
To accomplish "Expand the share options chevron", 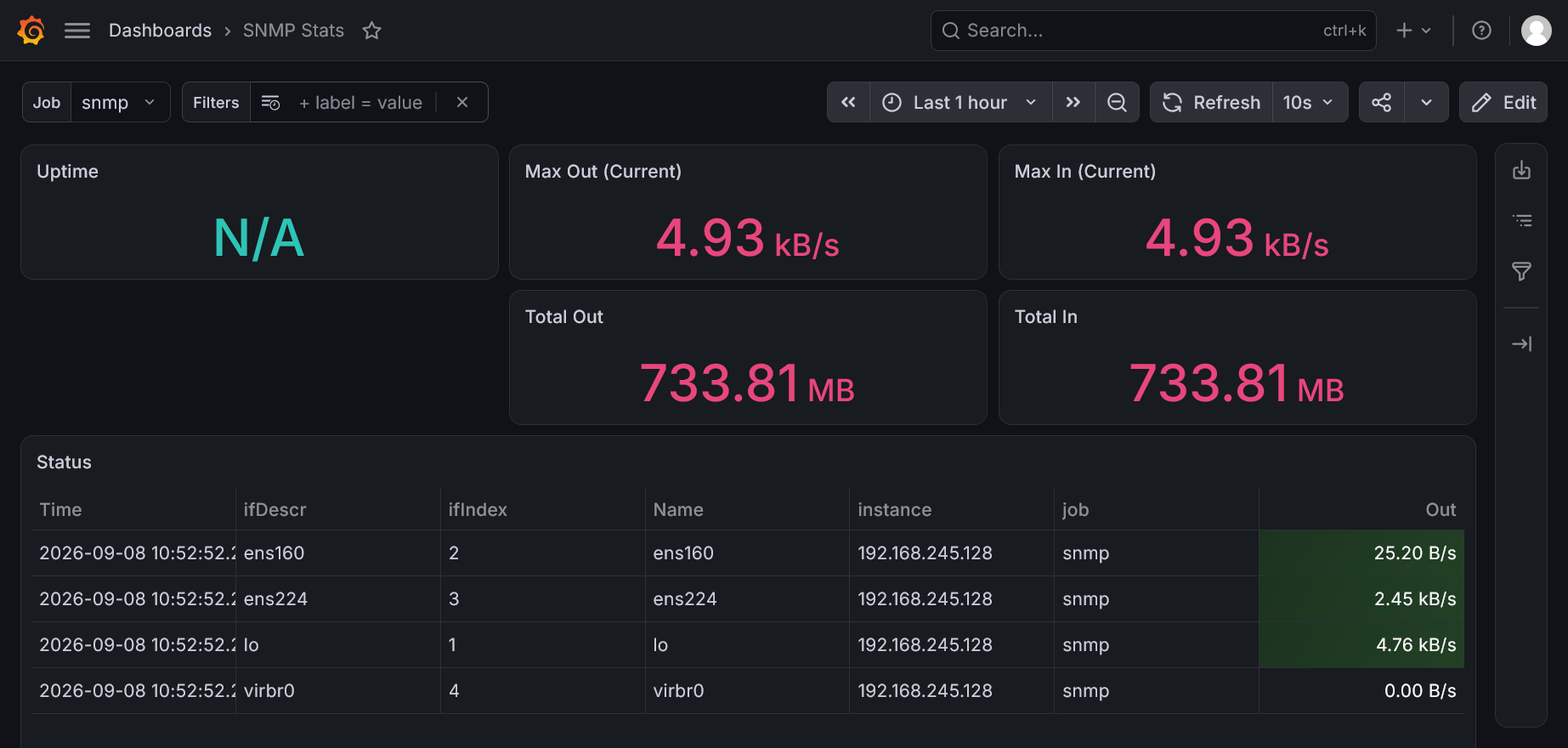I will click(x=1426, y=102).
